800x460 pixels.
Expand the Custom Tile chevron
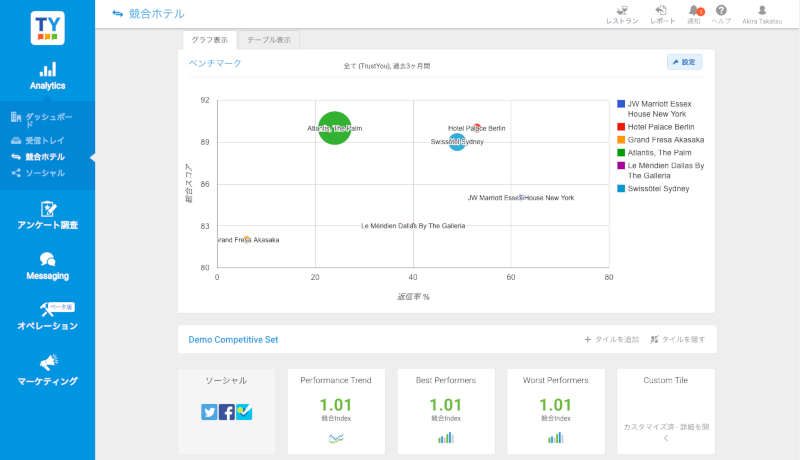point(665,438)
